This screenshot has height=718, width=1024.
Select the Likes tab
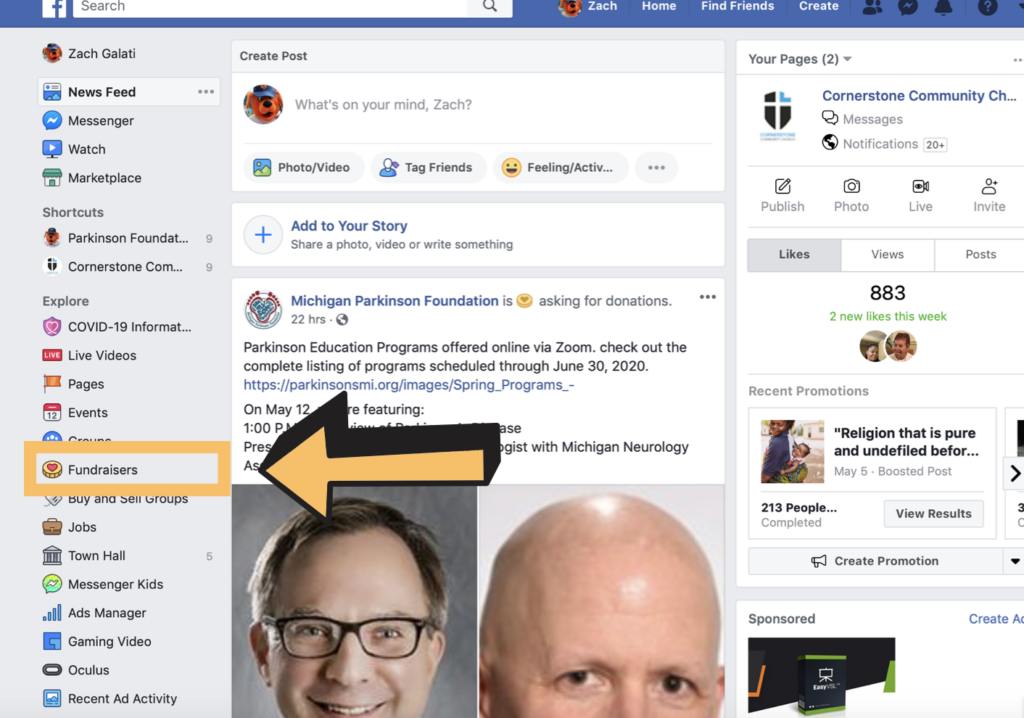[x=794, y=255]
